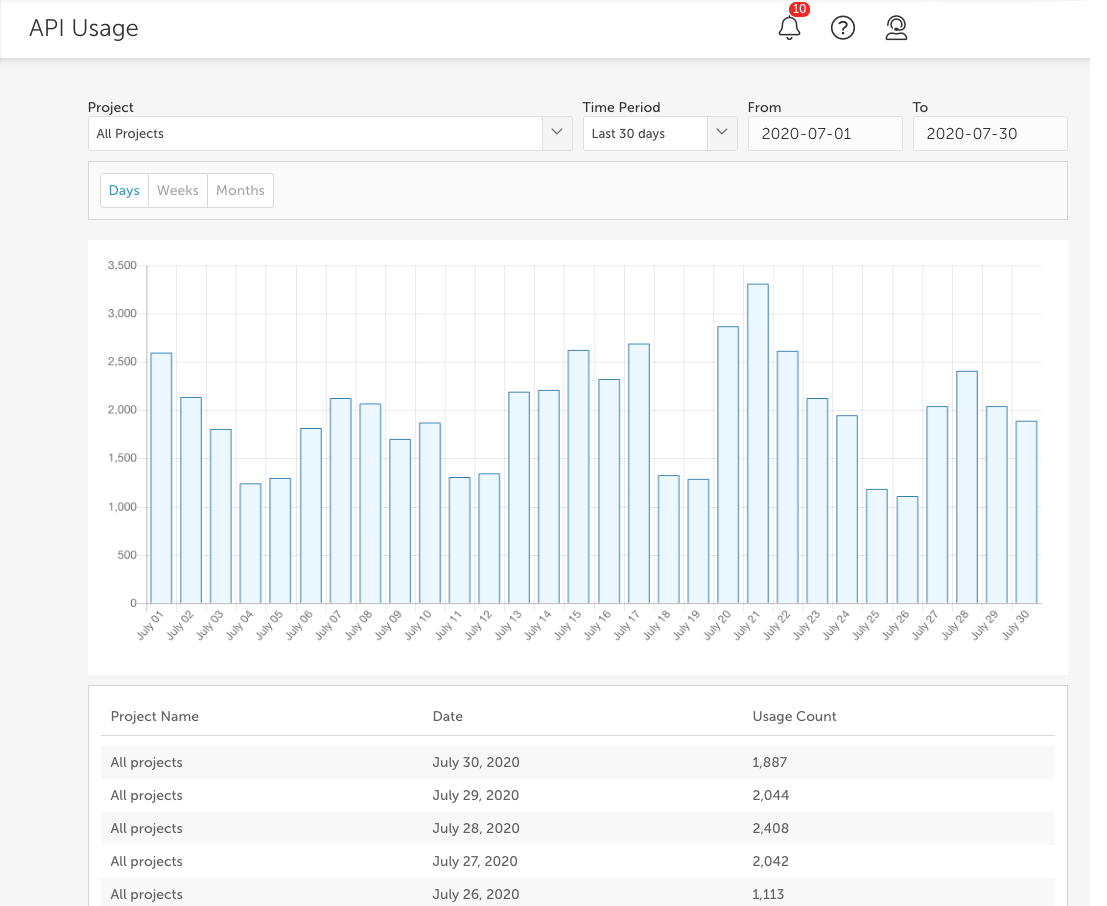Click All projects in the July 28 row
1107x906 pixels.
coord(147,828)
